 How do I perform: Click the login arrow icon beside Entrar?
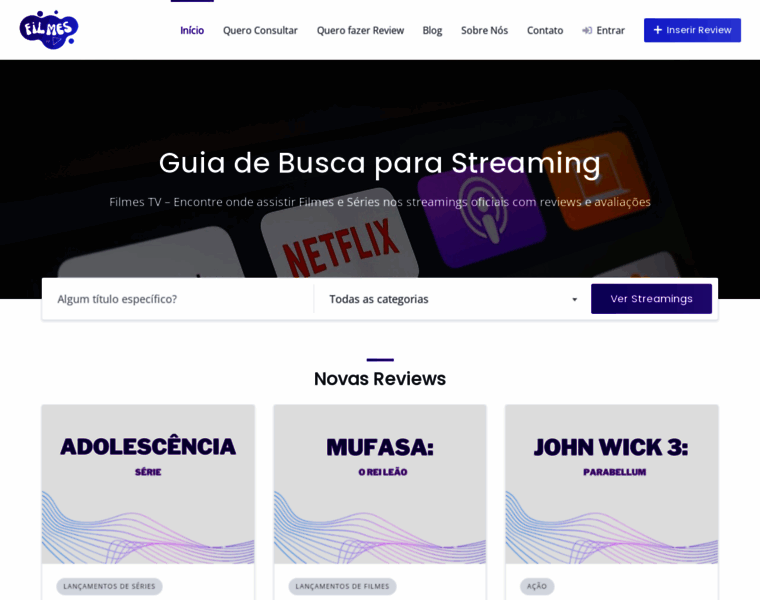[x=587, y=31]
